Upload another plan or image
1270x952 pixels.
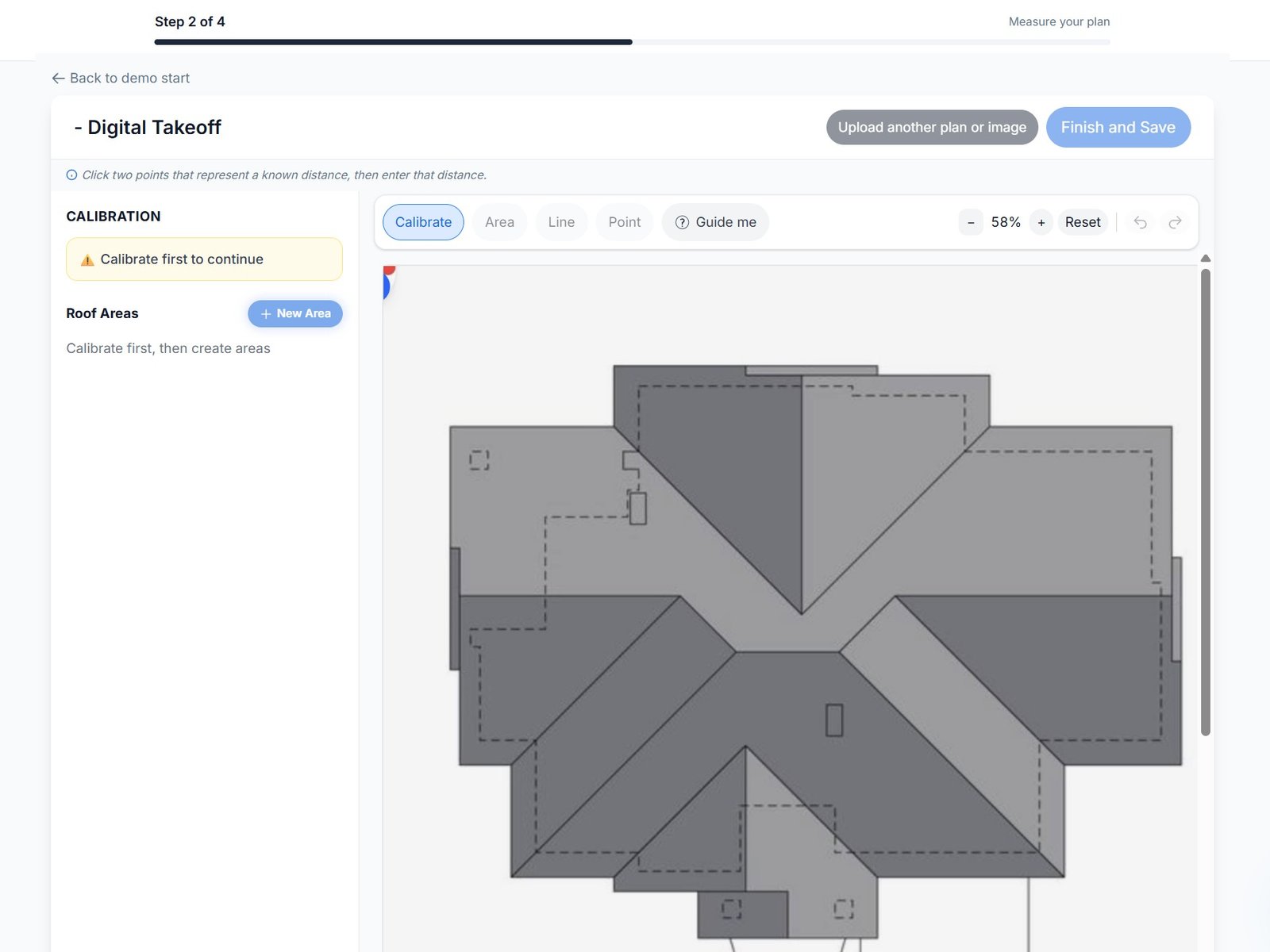[x=932, y=127]
